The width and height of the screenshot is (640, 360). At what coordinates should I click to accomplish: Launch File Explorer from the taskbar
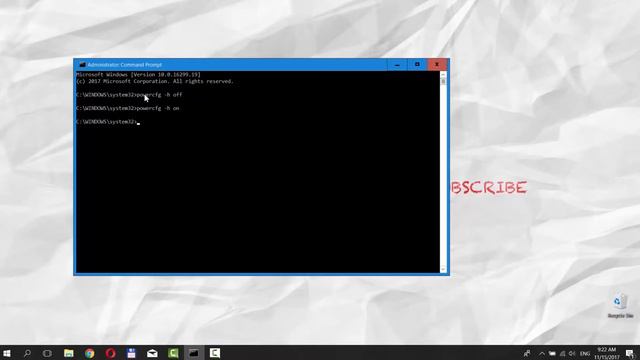tap(69, 353)
